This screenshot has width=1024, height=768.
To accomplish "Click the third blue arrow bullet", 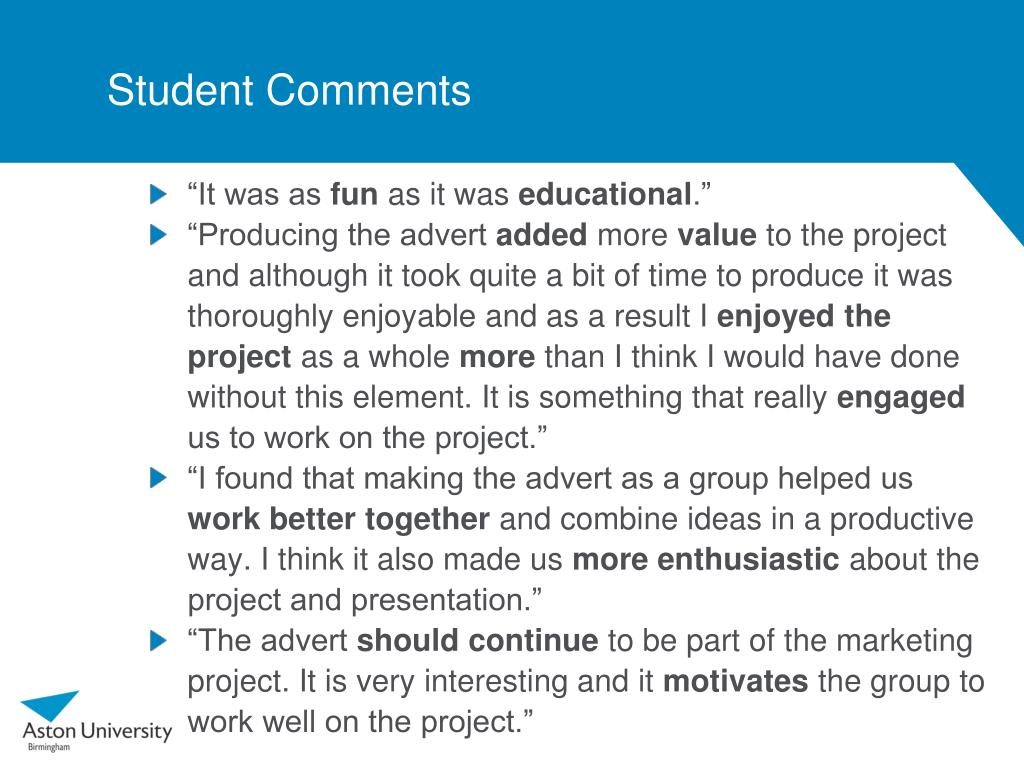I will 159,477.
